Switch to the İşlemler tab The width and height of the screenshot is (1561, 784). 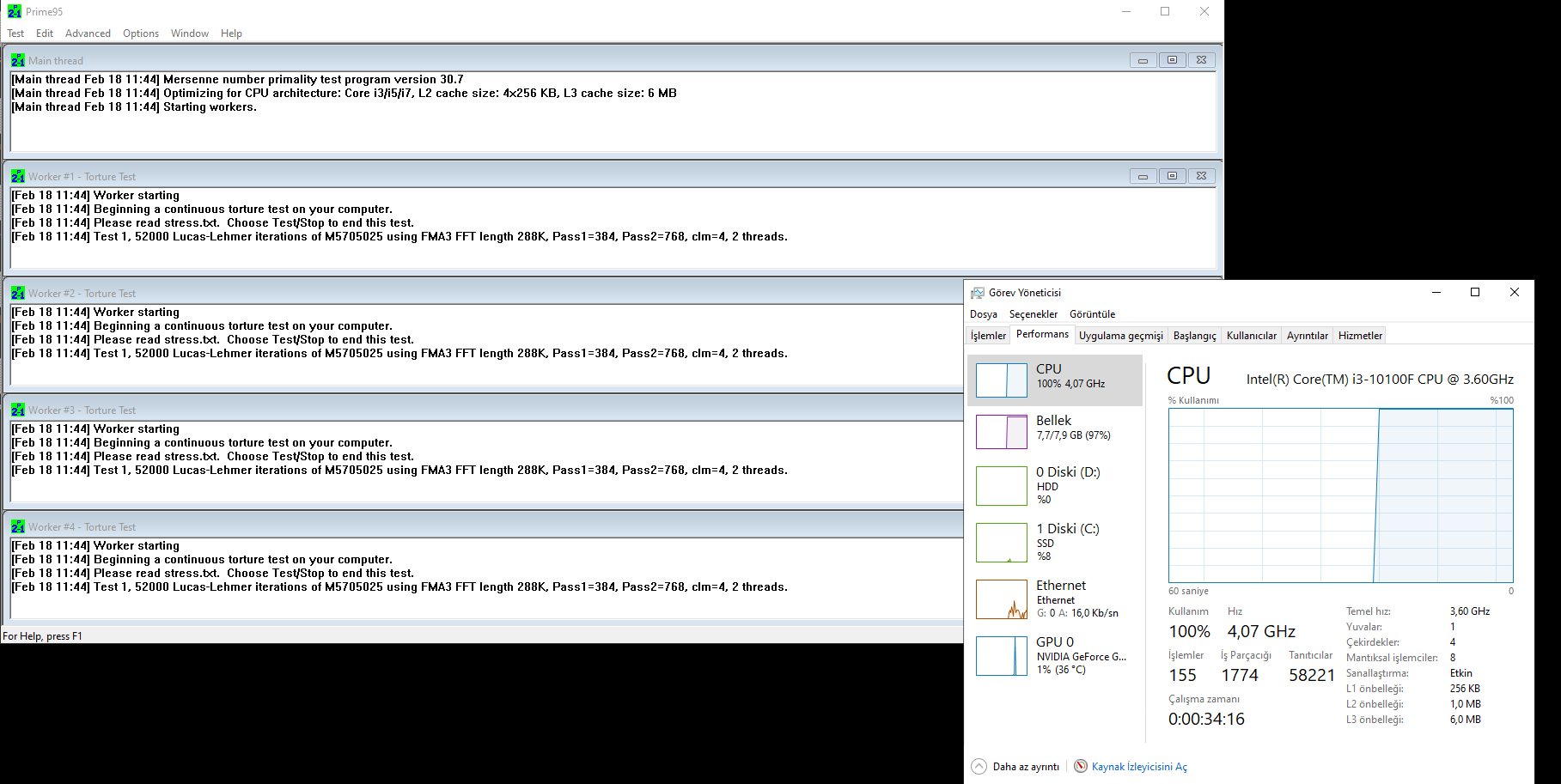click(x=988, y=336)
